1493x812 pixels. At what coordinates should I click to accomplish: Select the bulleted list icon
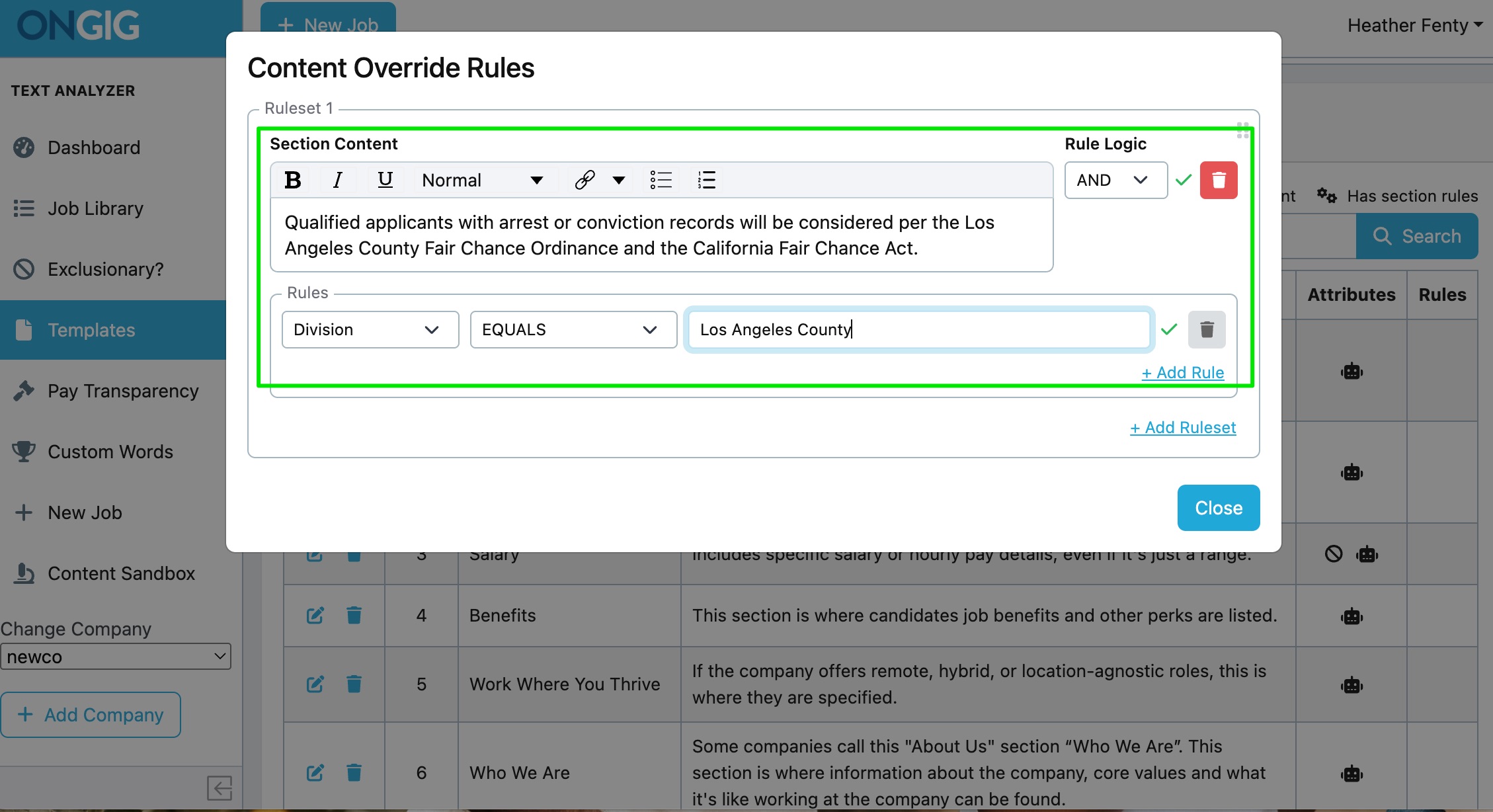pos(661,179)
